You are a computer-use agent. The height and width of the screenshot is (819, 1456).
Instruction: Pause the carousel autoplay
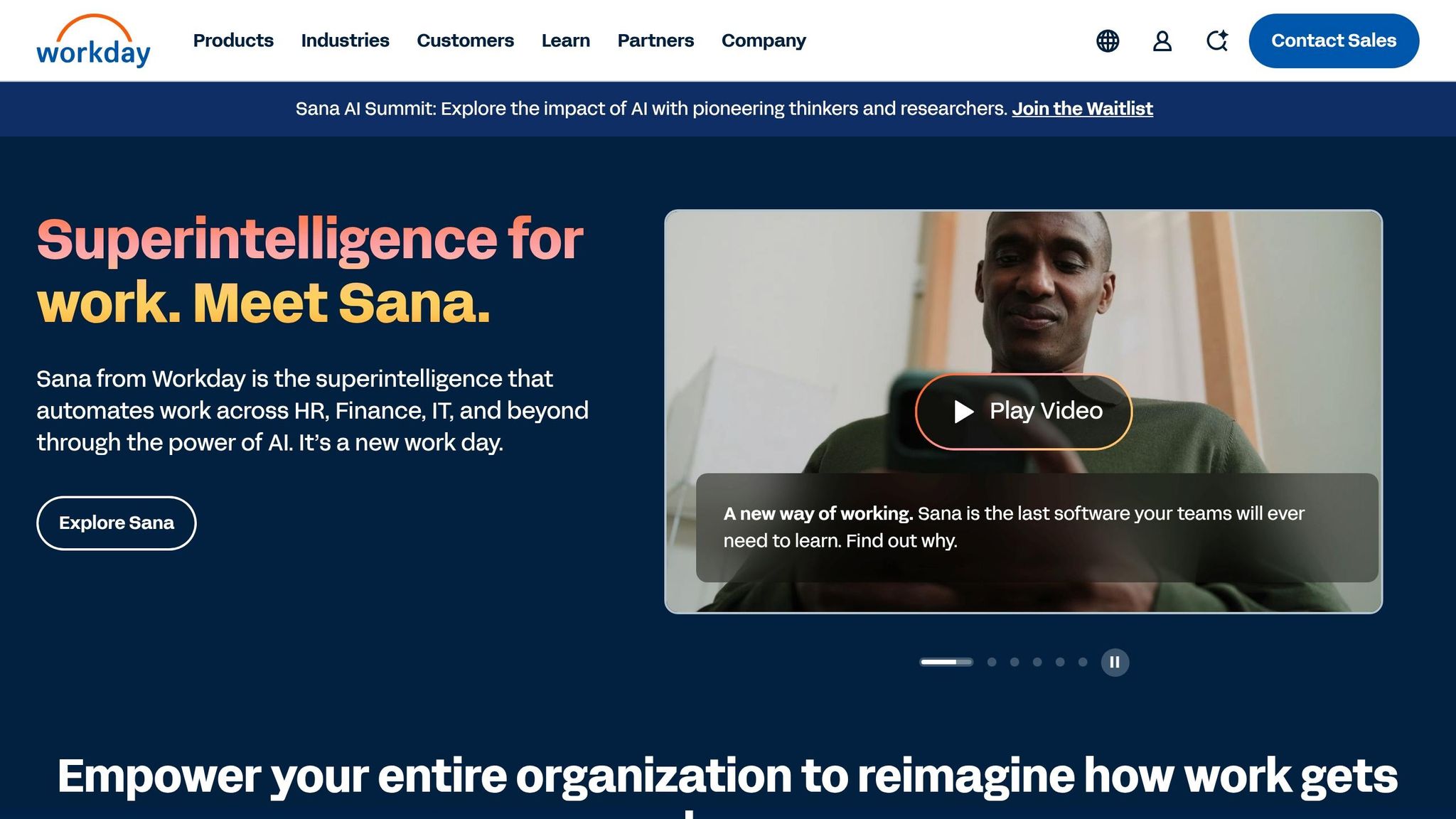pyautogui.click(x=1115, y=662)
